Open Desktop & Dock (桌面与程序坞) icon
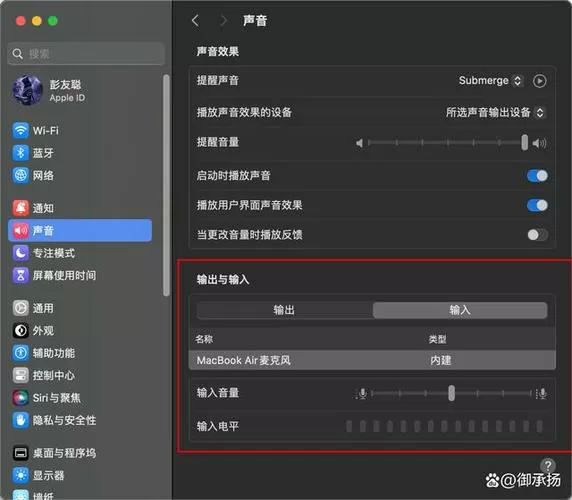The width and height of the screenshot is (572, 500). pyautogui.click(x=20, y=453)
